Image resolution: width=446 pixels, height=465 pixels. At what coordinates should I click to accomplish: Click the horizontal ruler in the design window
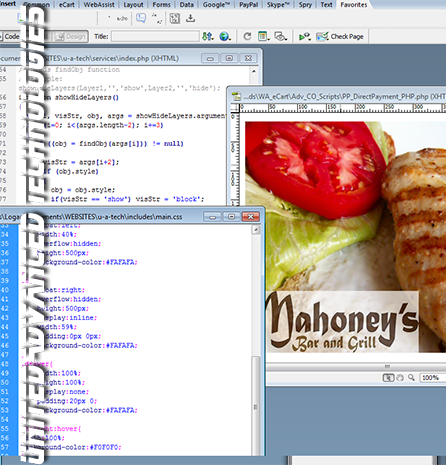pos(343,107)
